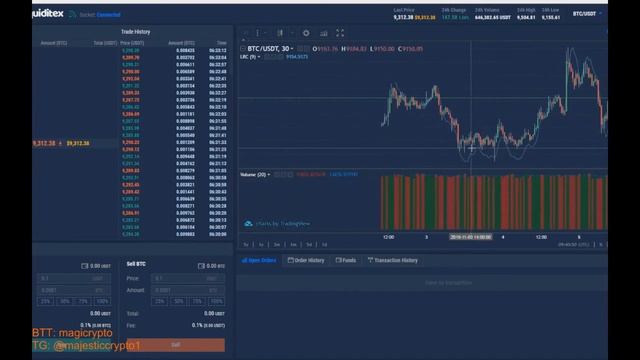This screenshot has height=360, width=640.
Task: Open chart settings gear icon
Action: 306,33
